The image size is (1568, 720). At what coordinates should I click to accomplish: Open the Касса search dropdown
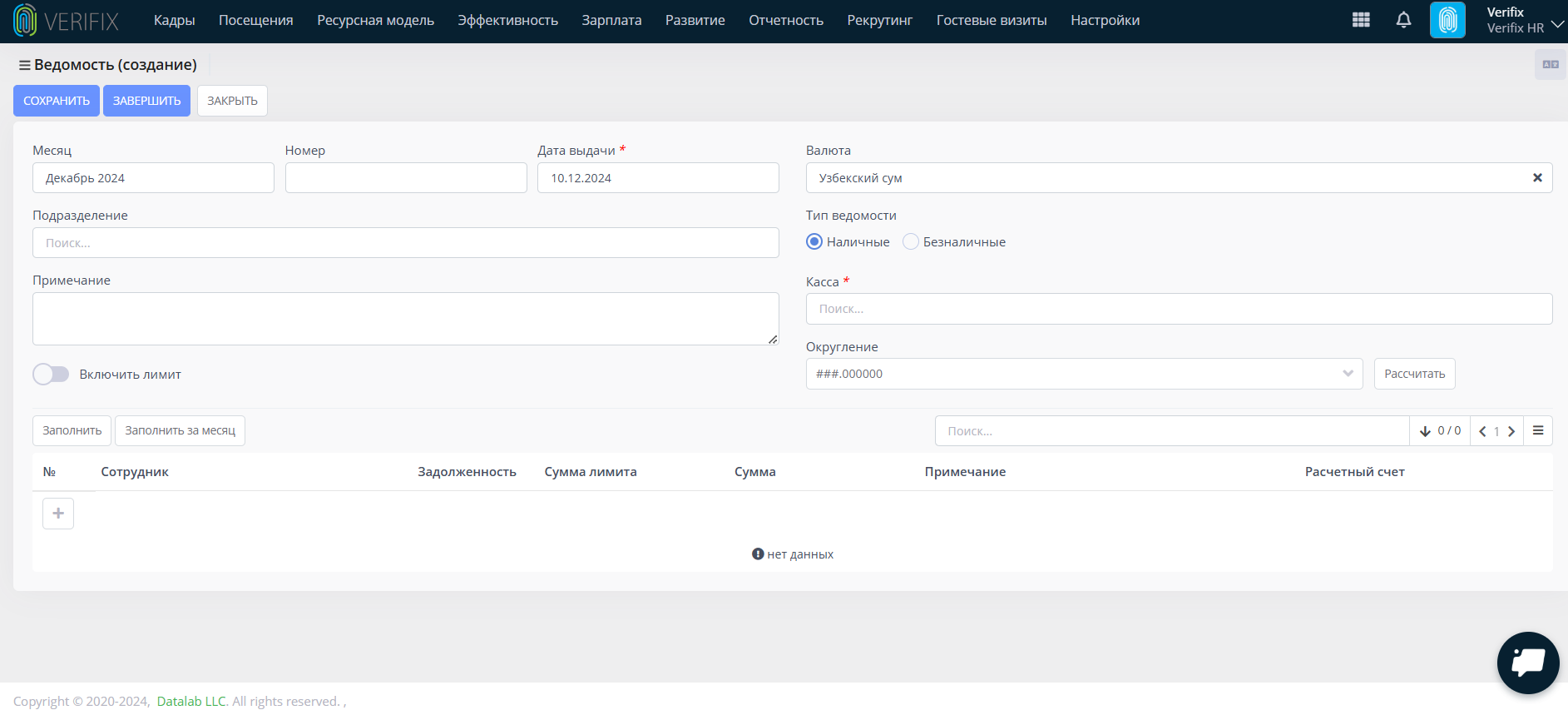1179,309
